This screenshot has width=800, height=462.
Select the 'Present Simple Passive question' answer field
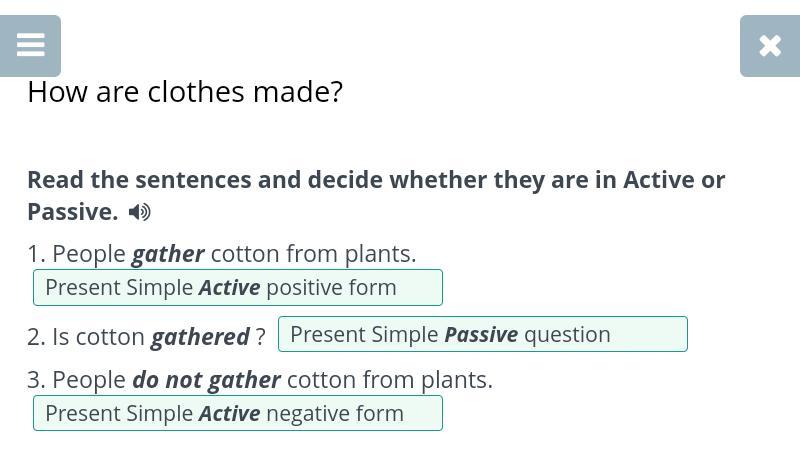click(x=482, y=334)
